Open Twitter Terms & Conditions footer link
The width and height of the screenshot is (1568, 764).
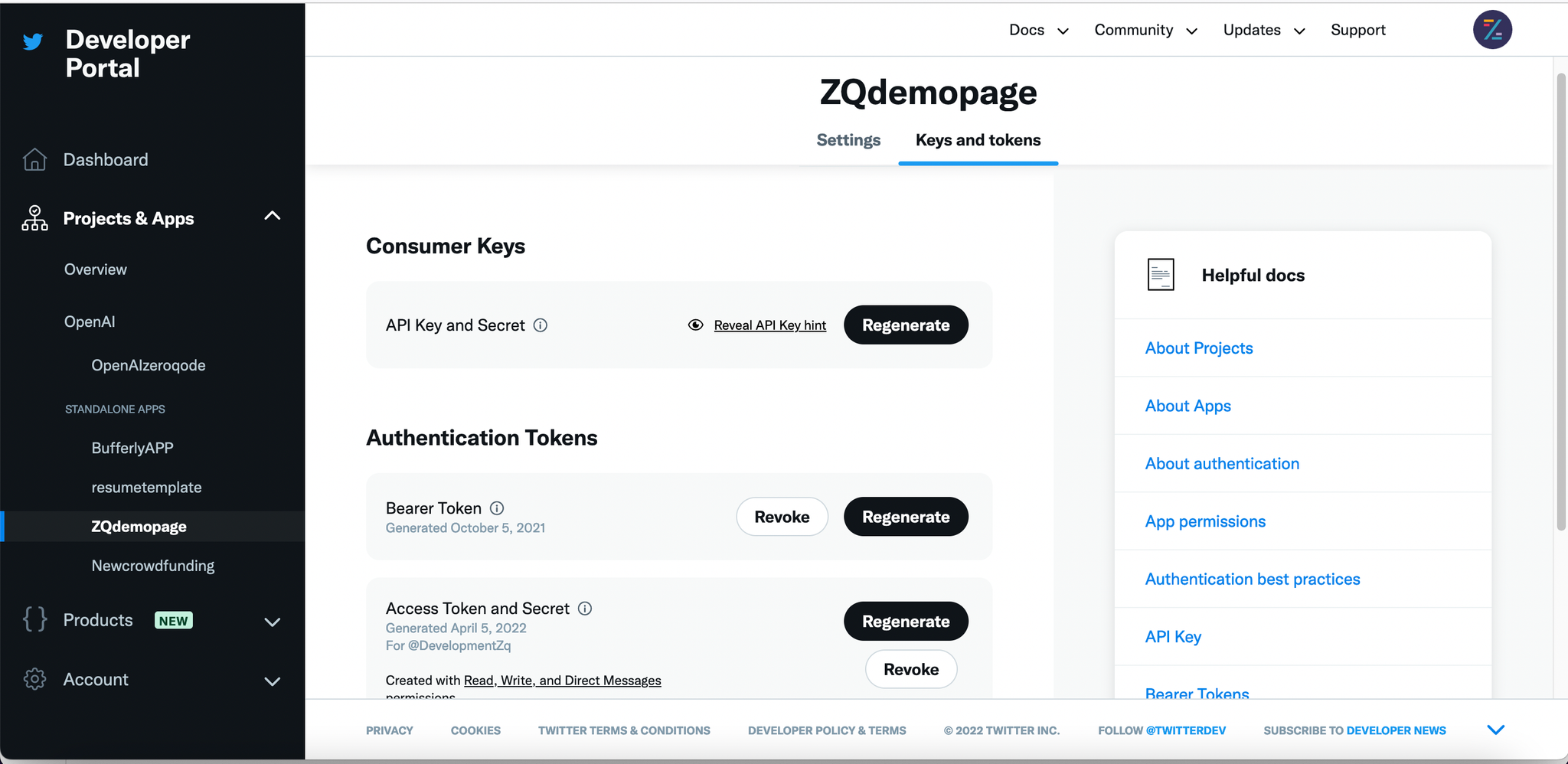coord(624,730)
